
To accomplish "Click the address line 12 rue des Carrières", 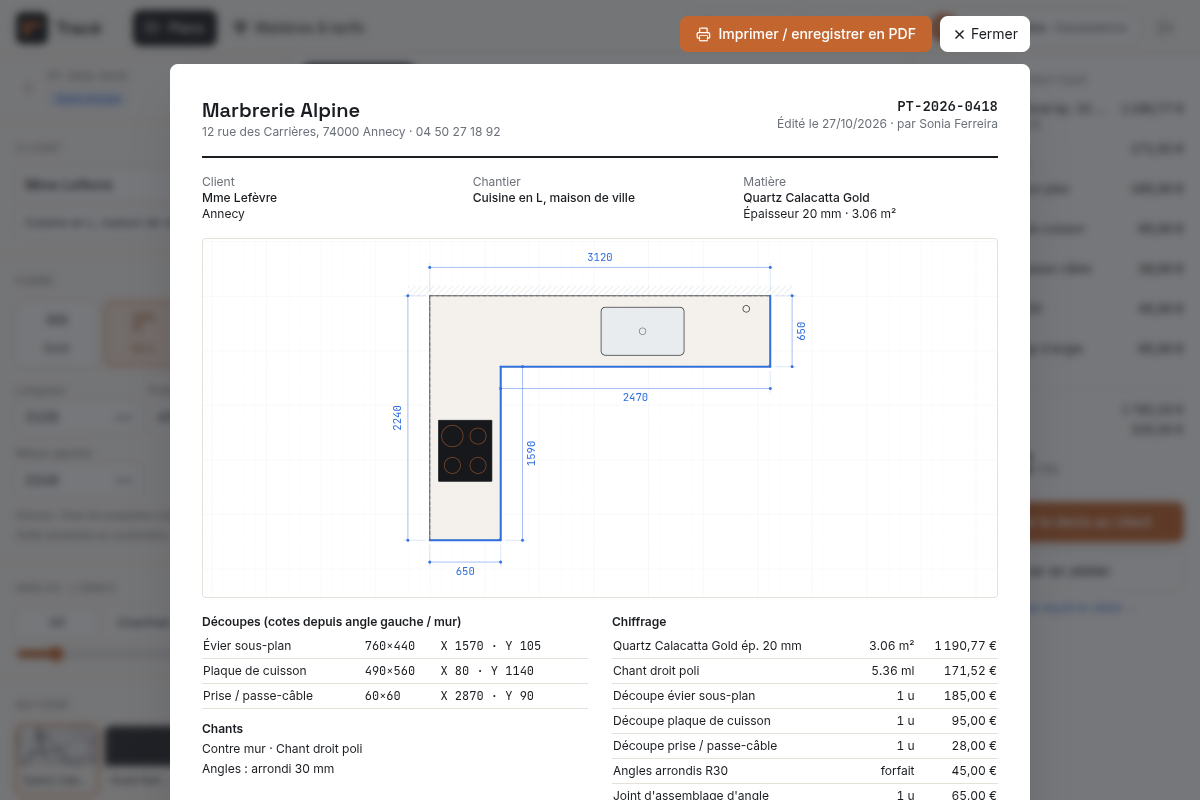I will 351,132.
